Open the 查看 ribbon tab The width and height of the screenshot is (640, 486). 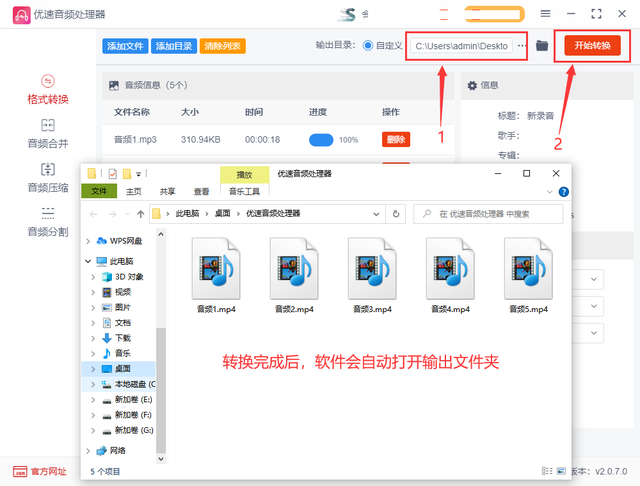tap(201, 191)
